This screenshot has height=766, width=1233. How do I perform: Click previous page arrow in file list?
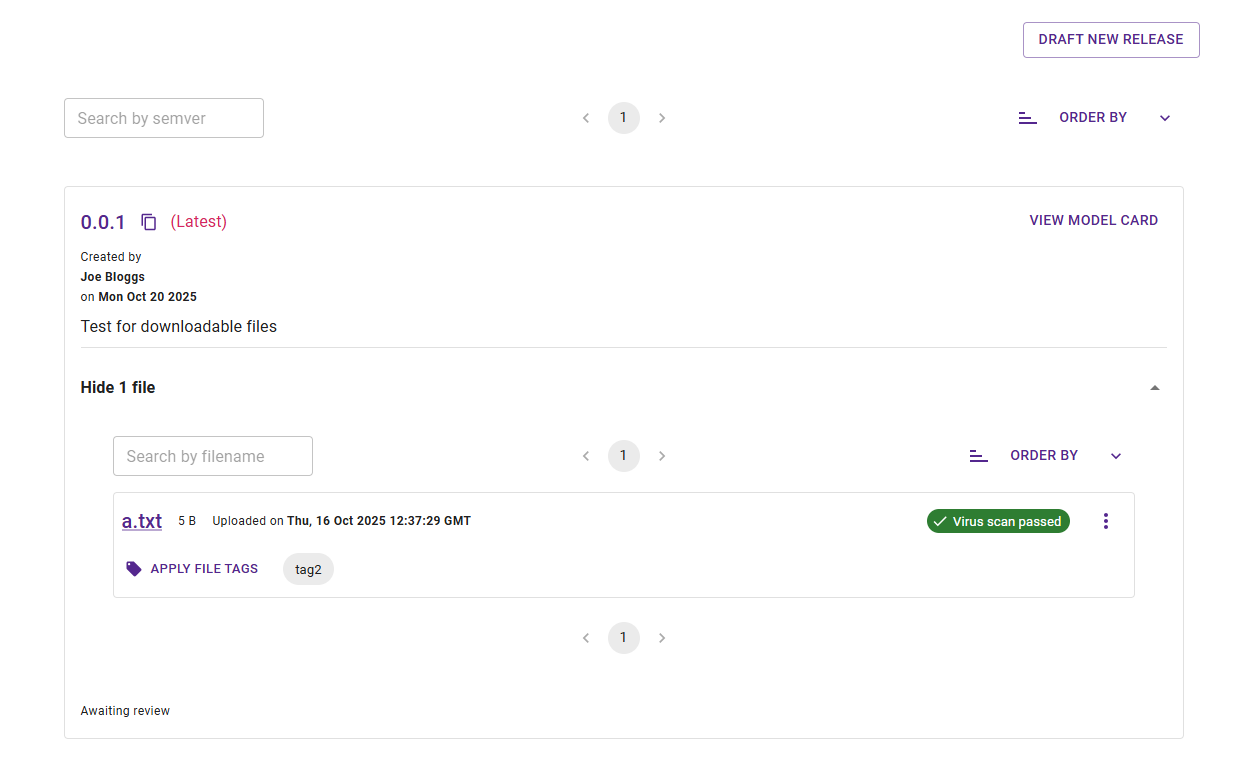click(x=586, y=455)
